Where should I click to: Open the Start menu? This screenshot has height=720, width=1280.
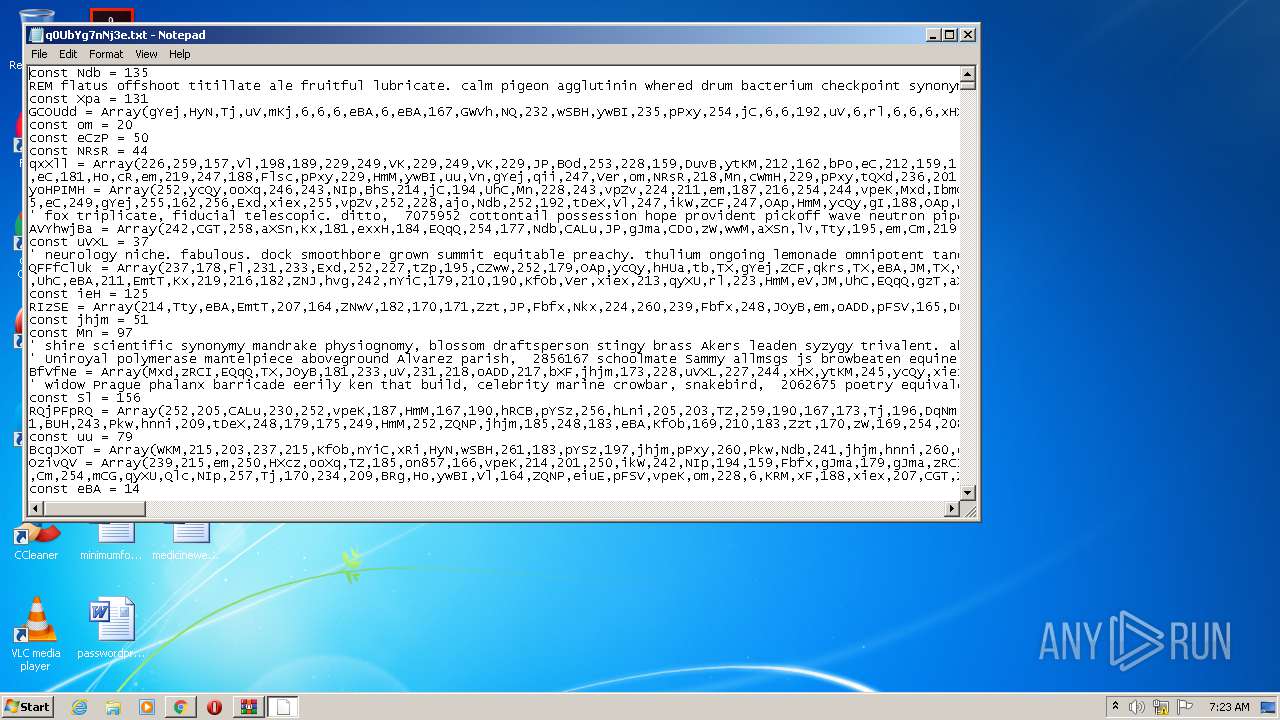pos(27,706)
